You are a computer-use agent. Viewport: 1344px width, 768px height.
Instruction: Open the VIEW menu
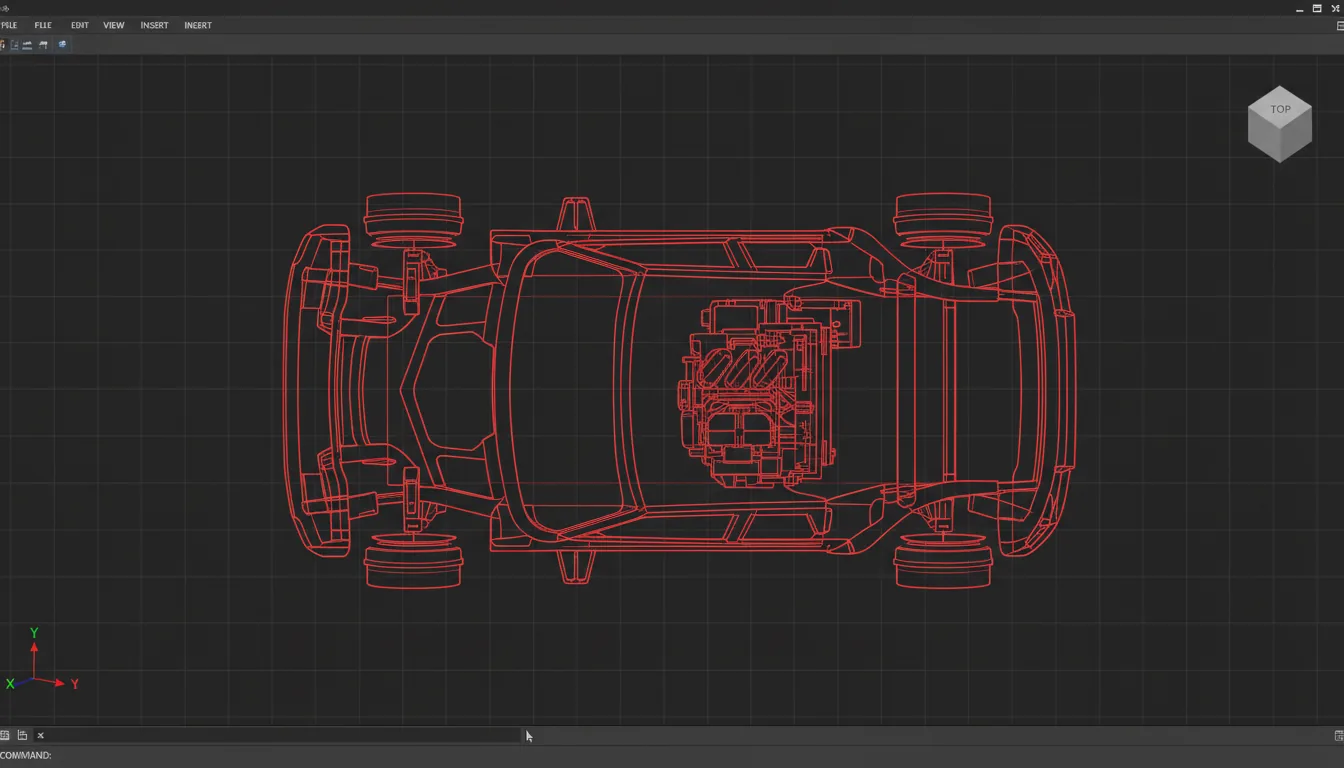pos(113,25)
